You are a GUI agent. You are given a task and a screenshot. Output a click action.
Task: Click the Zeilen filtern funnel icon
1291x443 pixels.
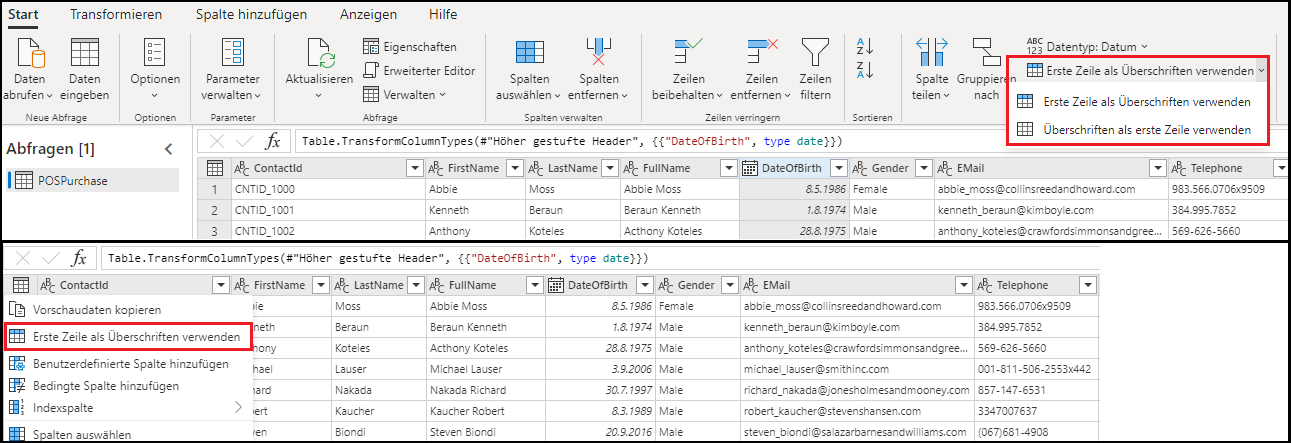816,52
